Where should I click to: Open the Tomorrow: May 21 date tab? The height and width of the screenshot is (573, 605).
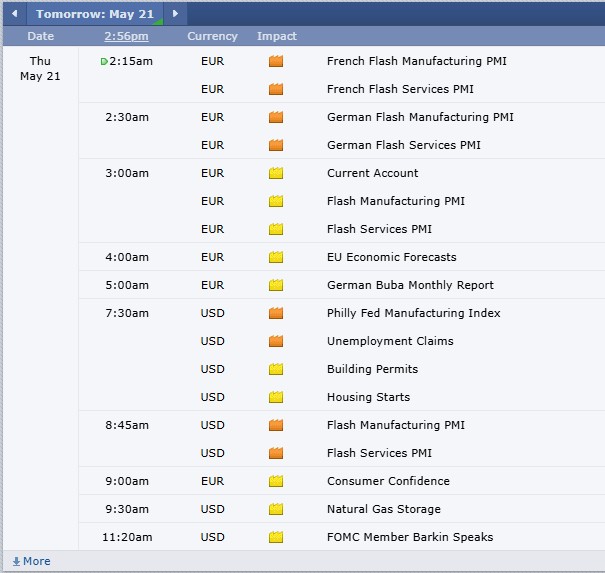(95, 14)
